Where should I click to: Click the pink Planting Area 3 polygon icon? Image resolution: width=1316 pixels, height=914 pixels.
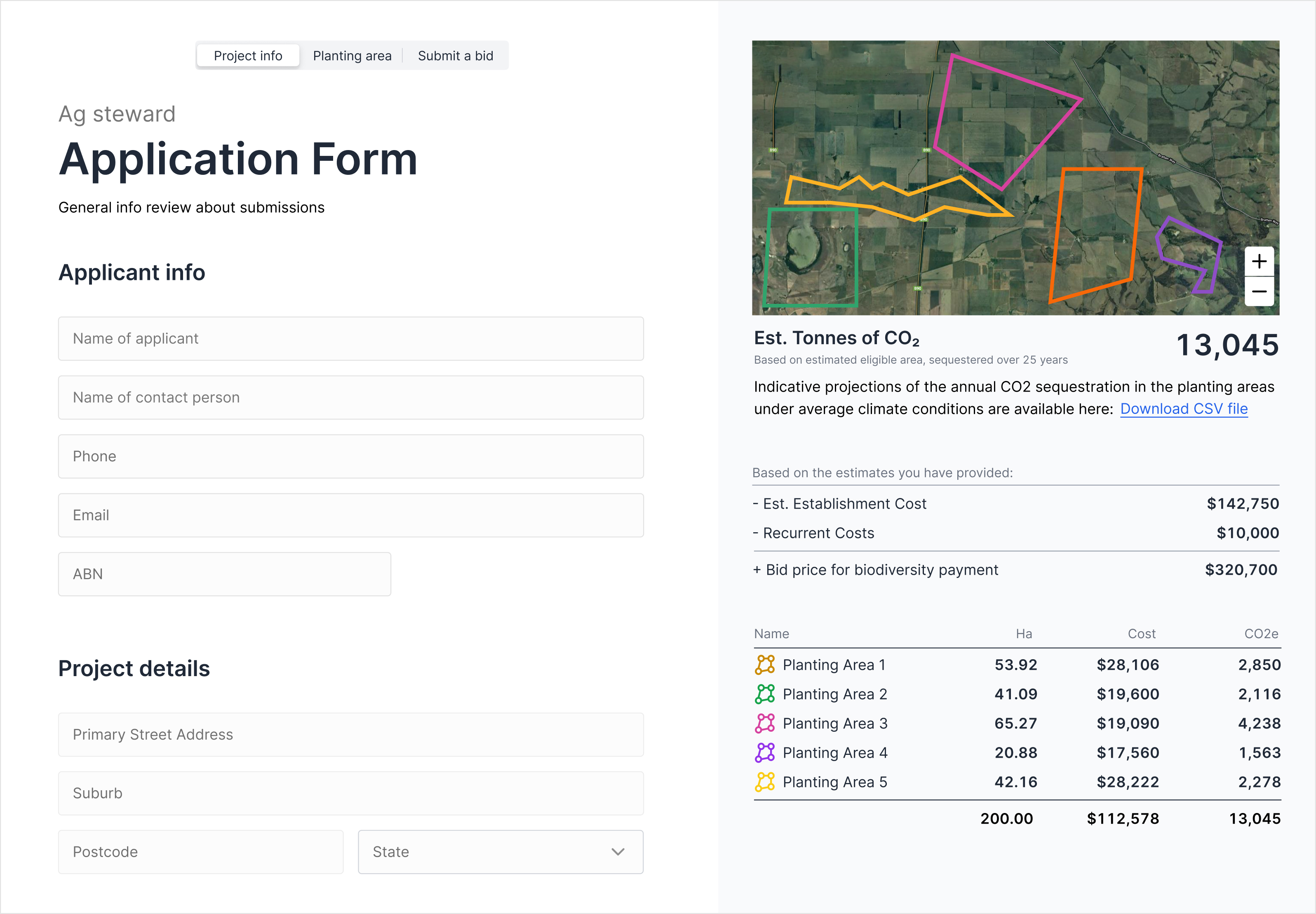(x=764, y=723)
